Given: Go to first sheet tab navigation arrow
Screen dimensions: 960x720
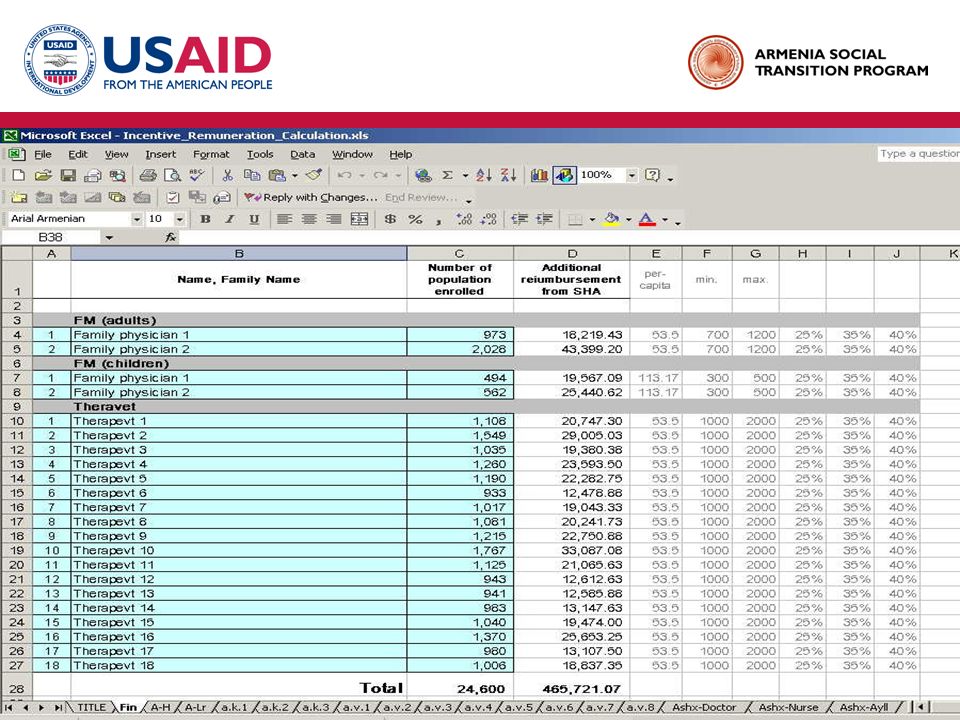Looking at the screenshot, I should [x=10, y=707].
